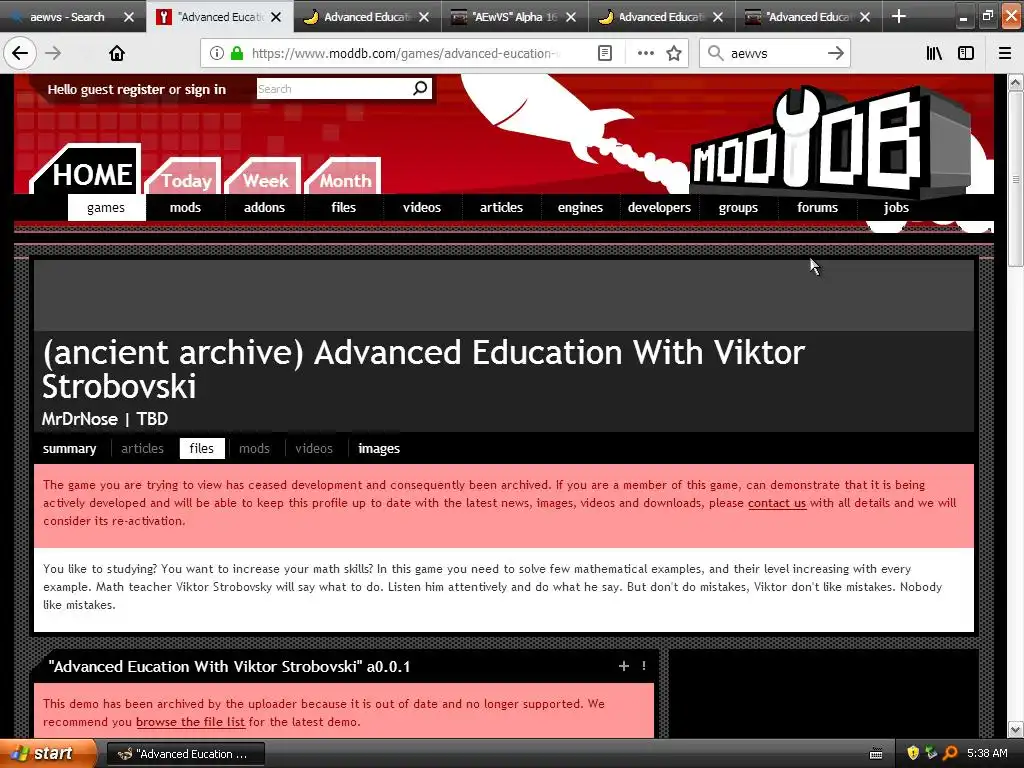Click the green secure padlock icon
This screenshot has height=768, width=1024.
point(236,53)
